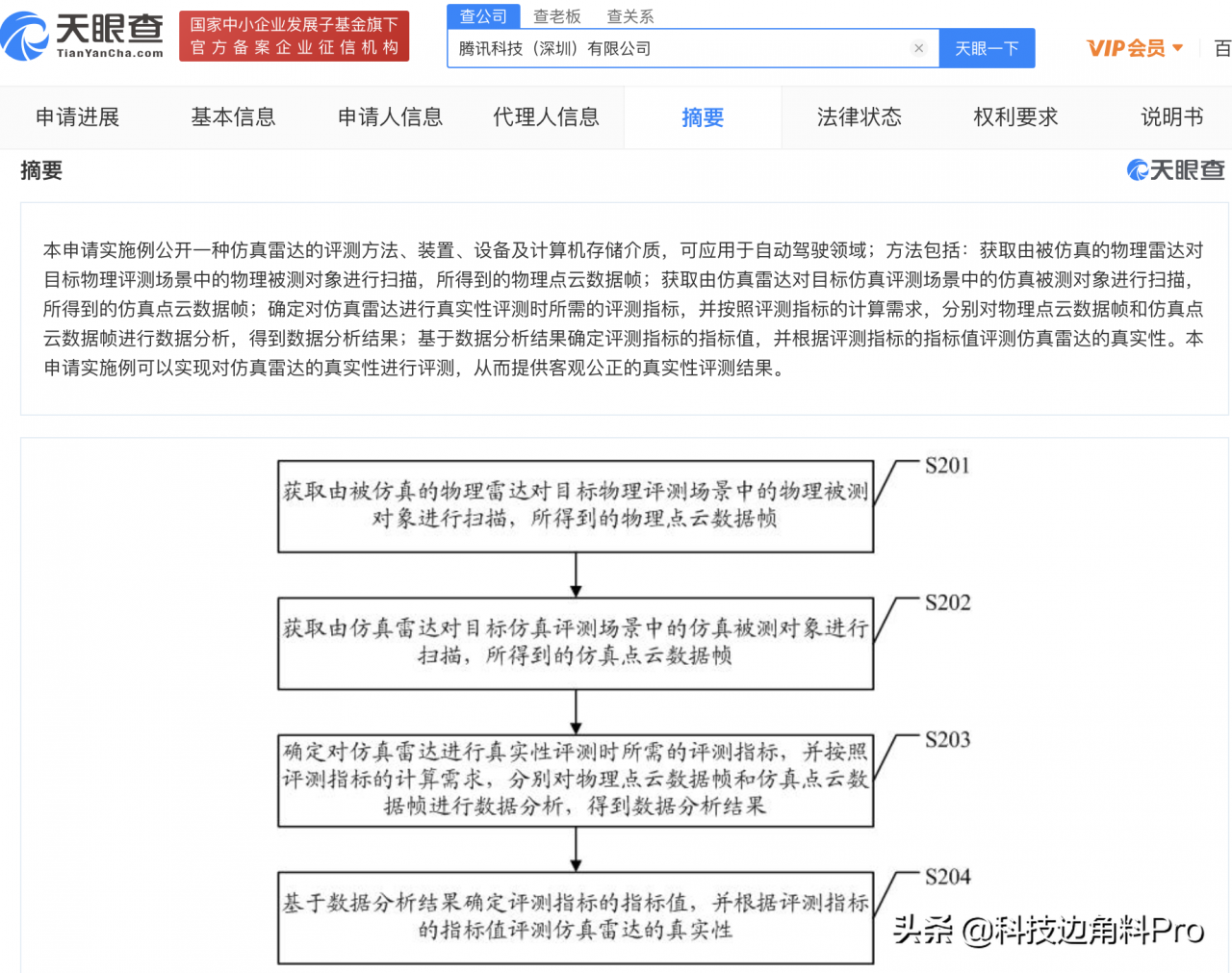Open the 申请进展 tab

coord(78,117)
